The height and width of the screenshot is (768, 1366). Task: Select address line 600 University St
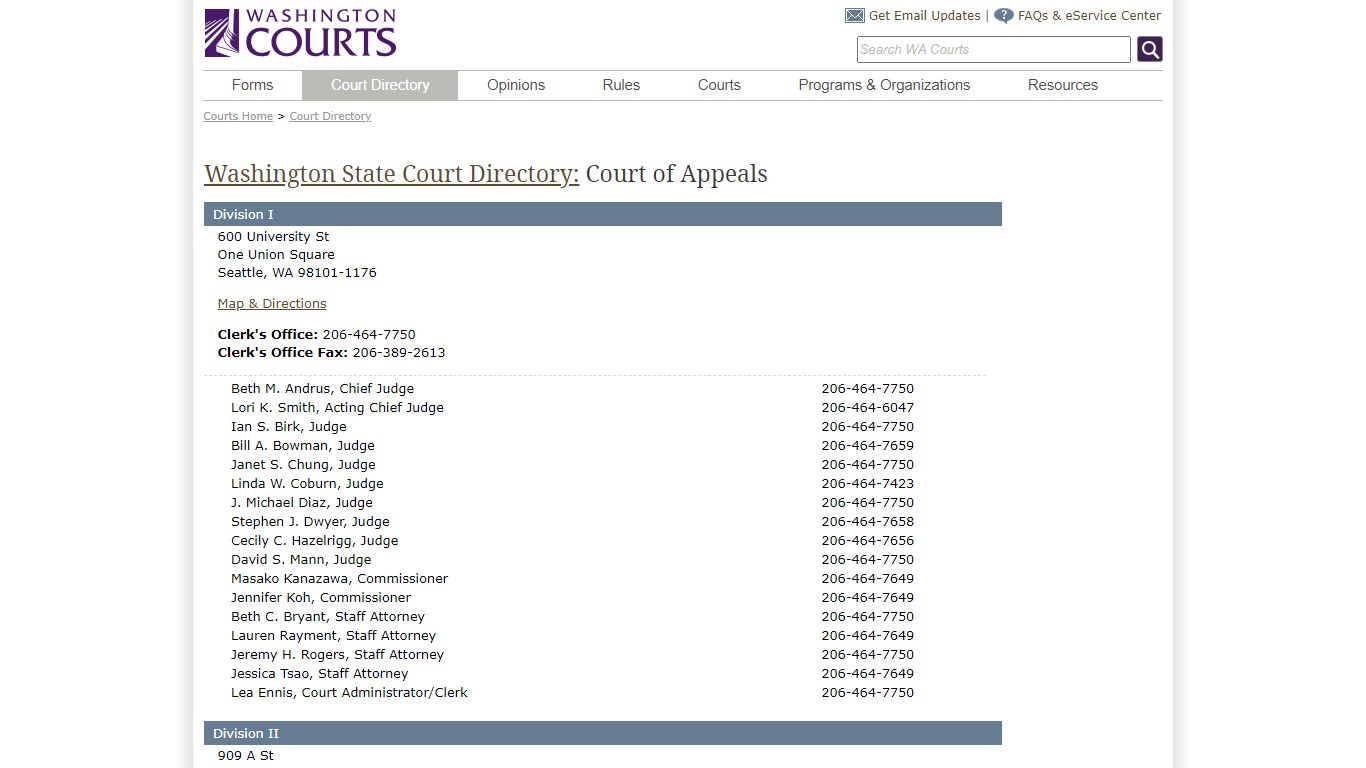274,237
